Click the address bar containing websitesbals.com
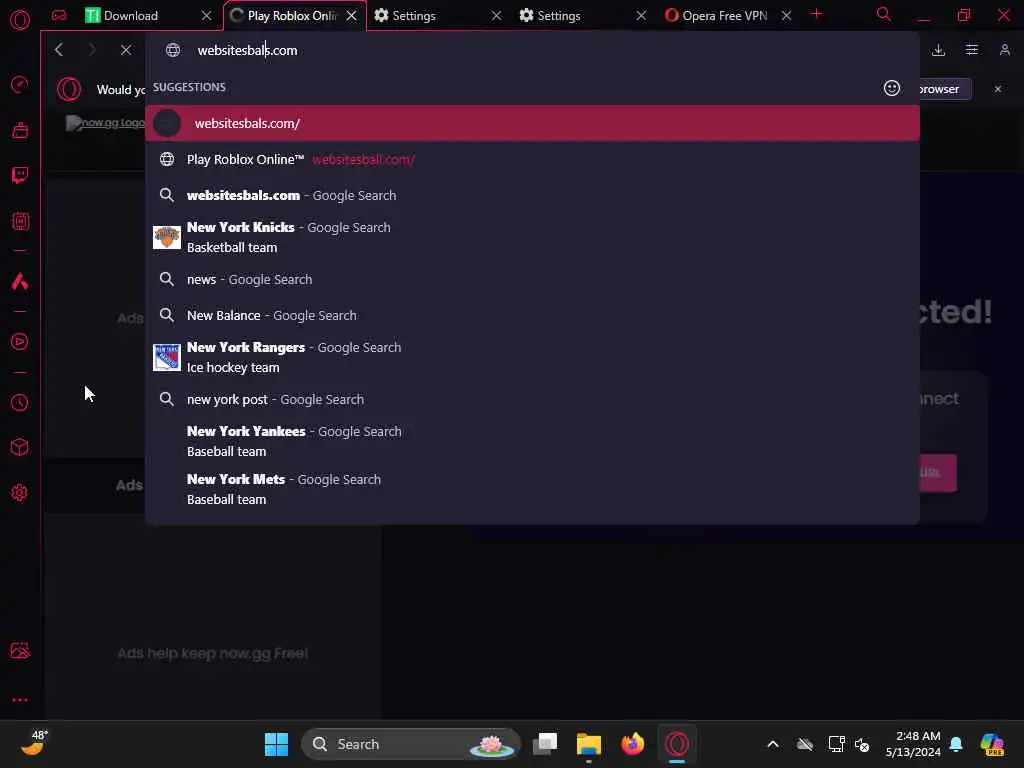 pos(532,50)
